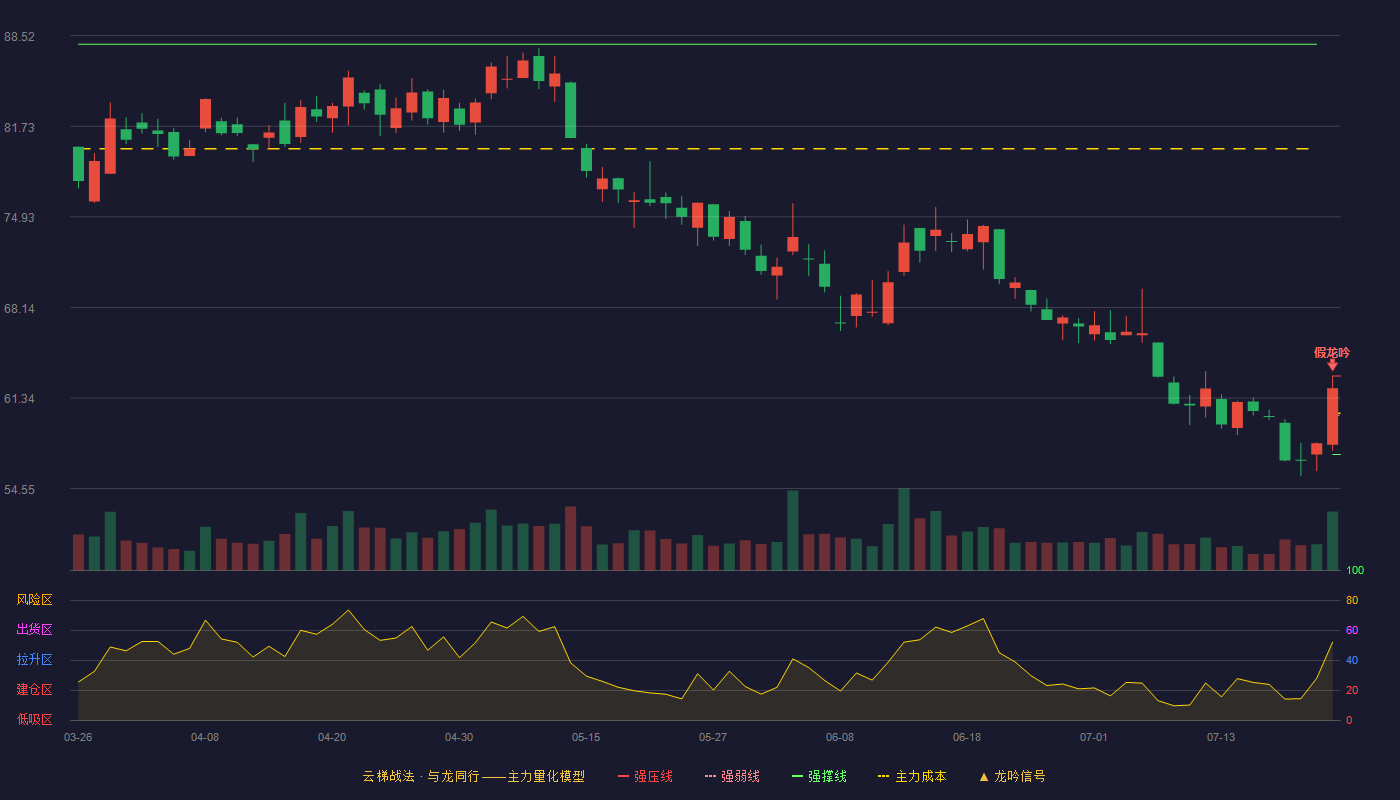Toggle the 龙吟信号 legend item

pos(1011,776)
